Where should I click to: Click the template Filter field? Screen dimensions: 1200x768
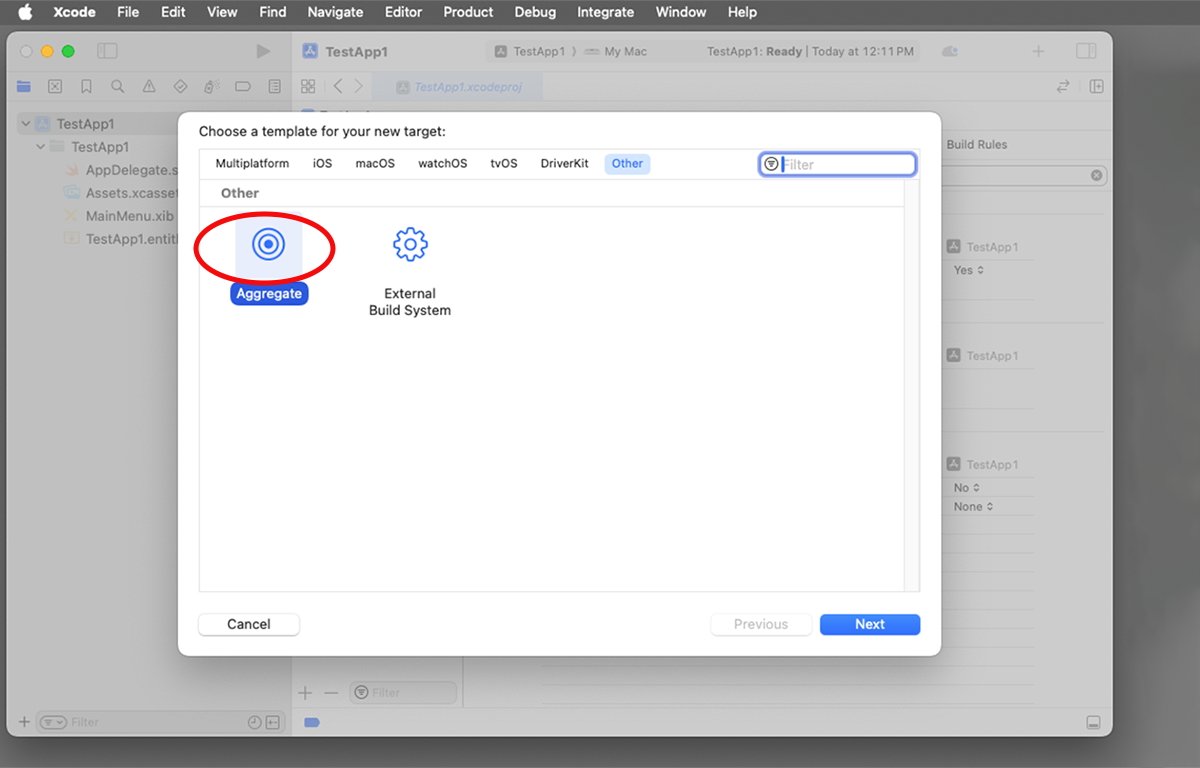(840, 163)
